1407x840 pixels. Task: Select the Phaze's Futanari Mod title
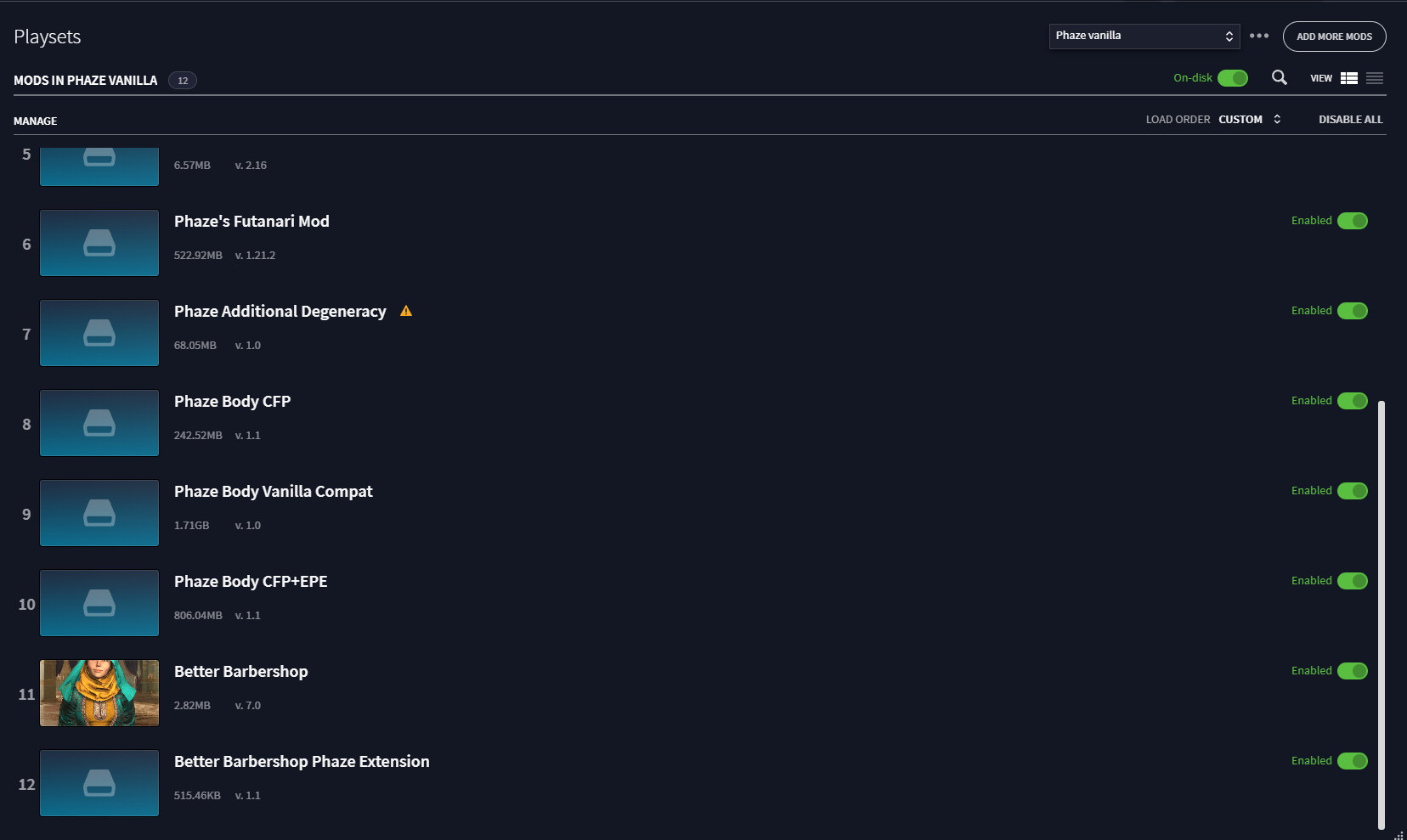pyautogui.click(x=251, y=222)
